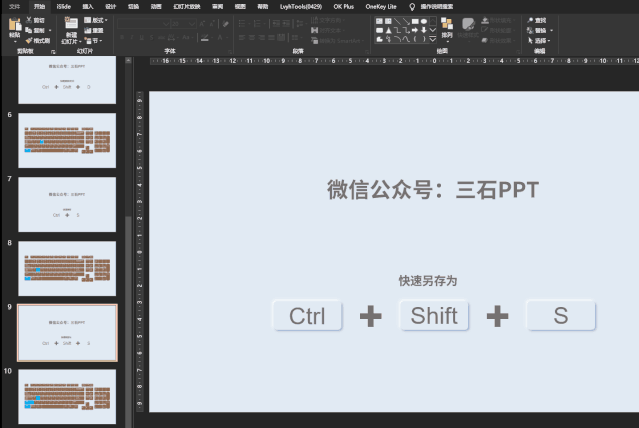Open the font name combo box
The image size is (639, 428).
tap(143, 24)
